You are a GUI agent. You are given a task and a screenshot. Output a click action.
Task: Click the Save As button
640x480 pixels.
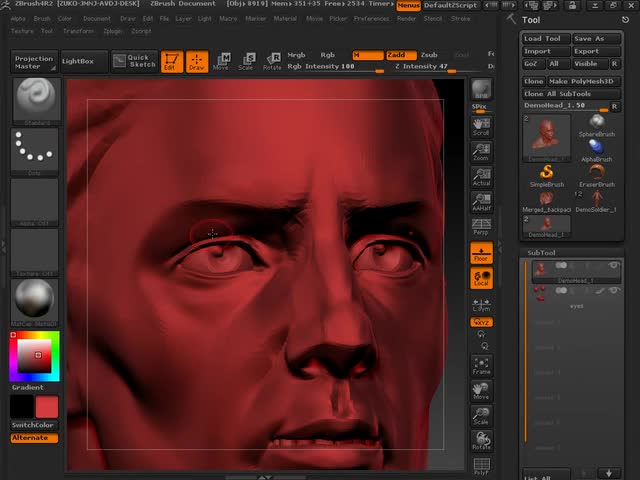[596, 38]
